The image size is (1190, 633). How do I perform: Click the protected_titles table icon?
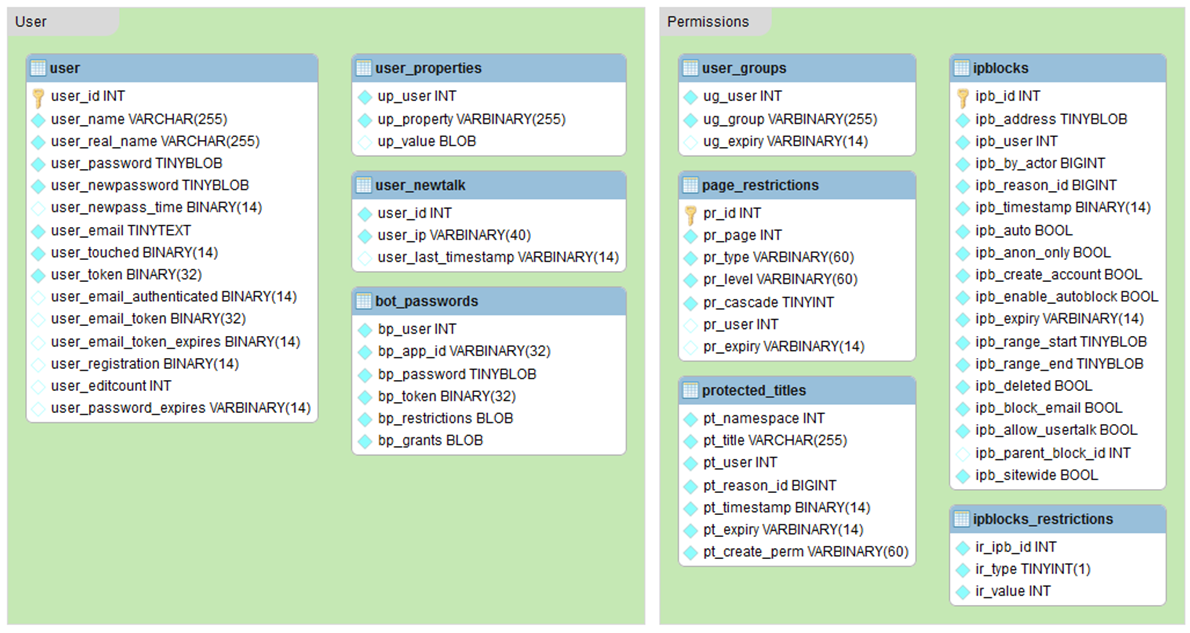691,390
